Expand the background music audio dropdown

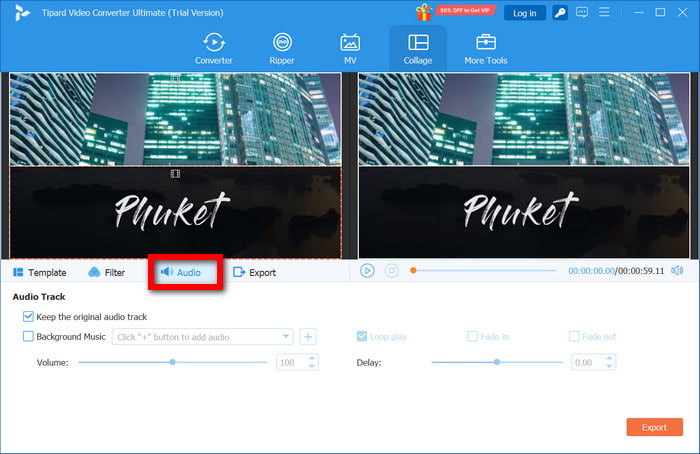click(287, 337)
